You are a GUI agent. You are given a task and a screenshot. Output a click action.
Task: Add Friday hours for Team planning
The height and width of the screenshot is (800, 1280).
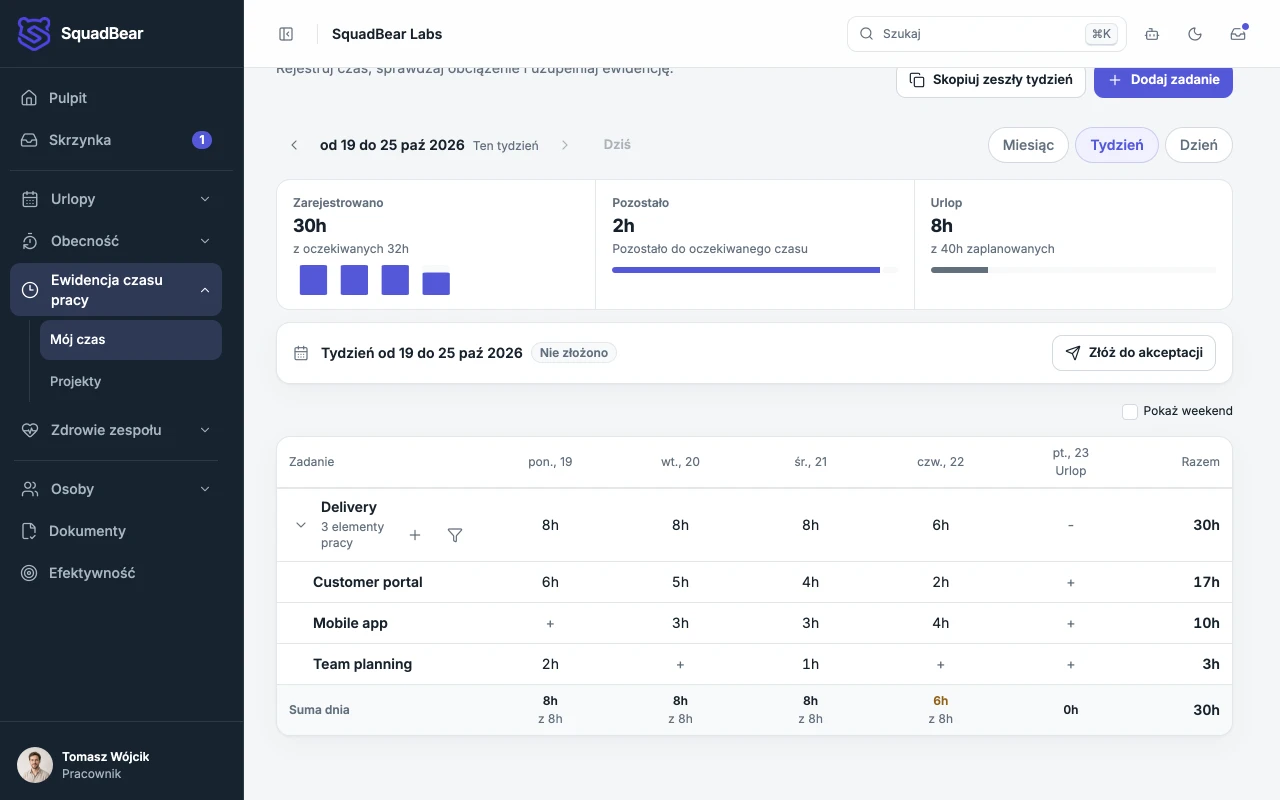click(x=1071, y=664)
